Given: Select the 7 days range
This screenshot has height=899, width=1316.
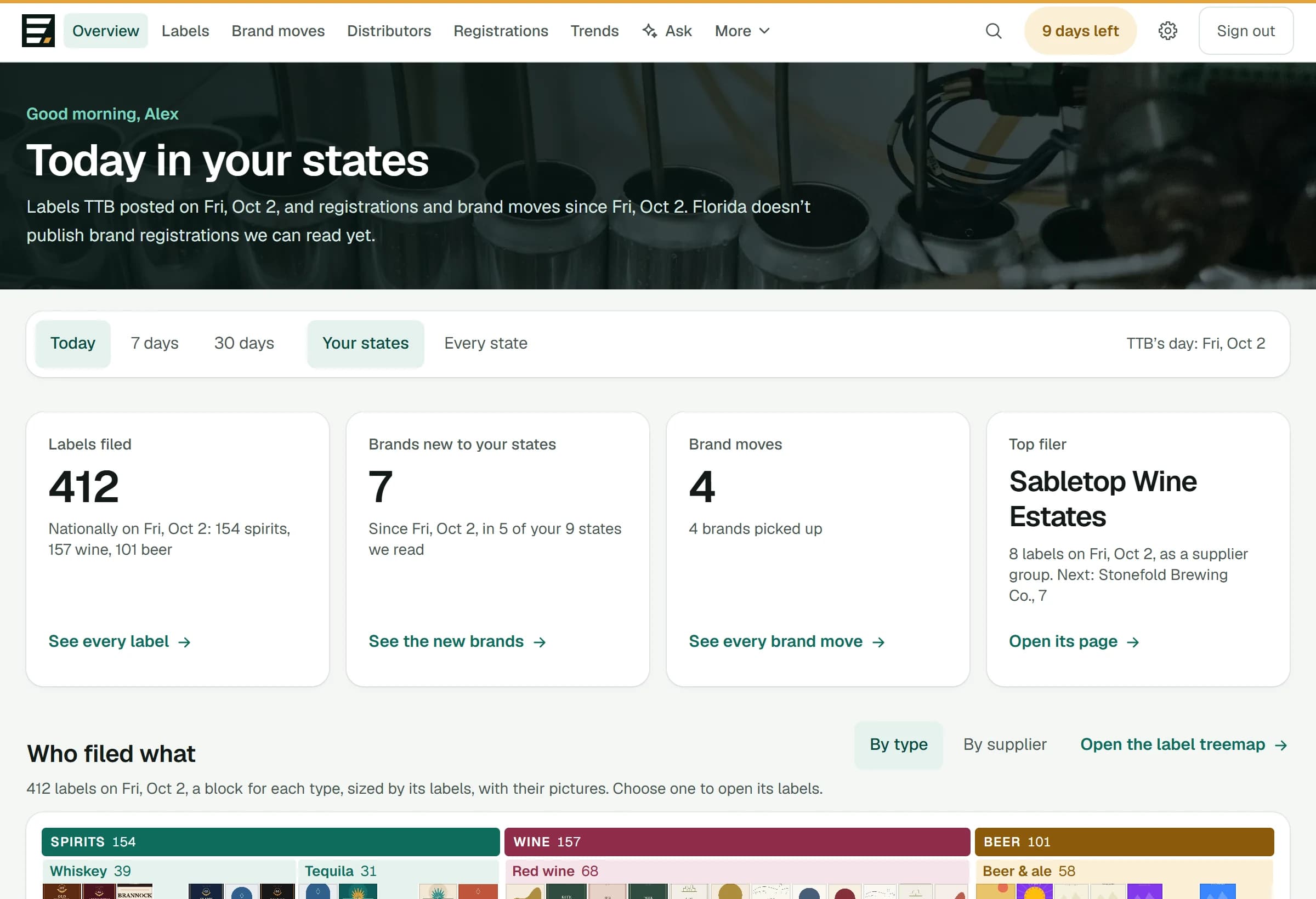Looking at the screenshot, I should 155,343.
